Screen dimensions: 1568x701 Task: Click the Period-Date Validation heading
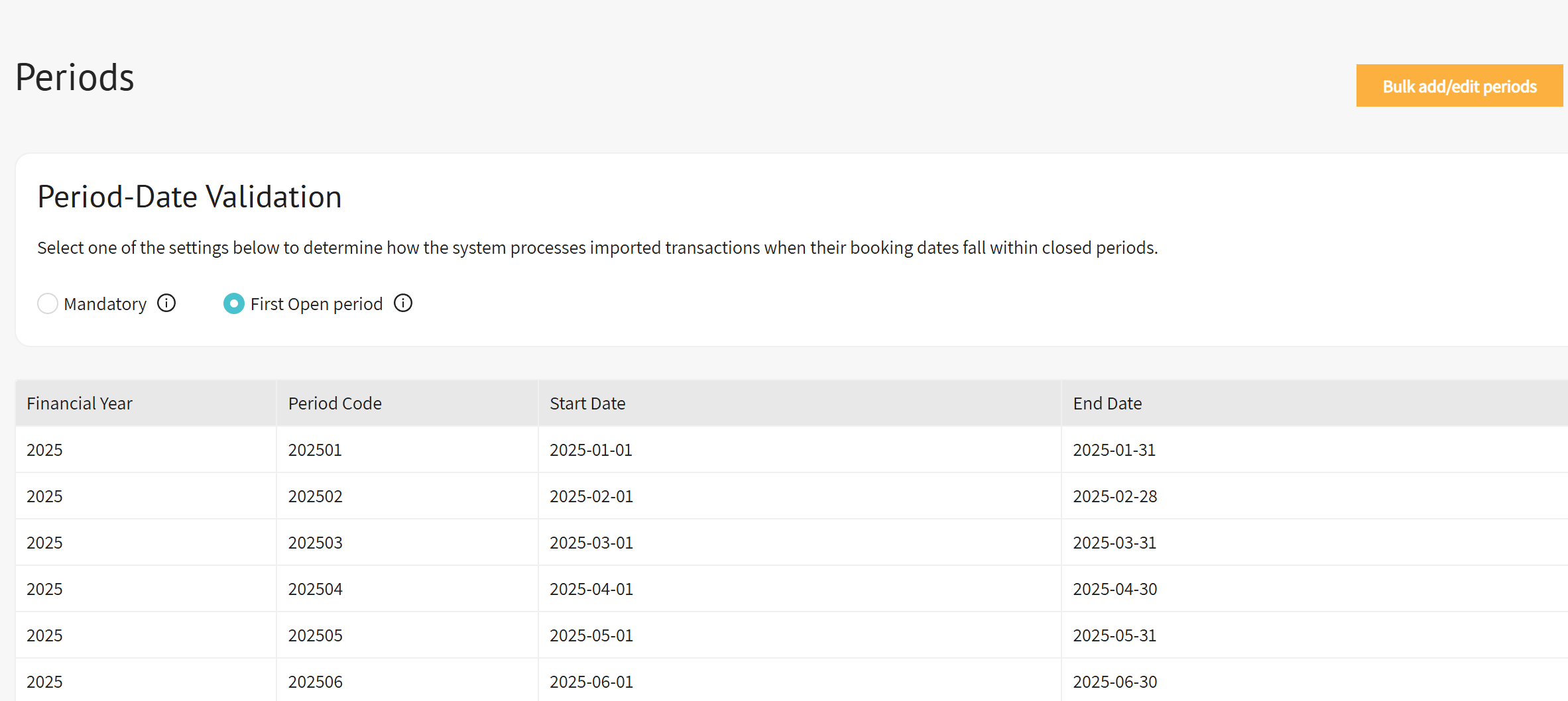[190, 197]
